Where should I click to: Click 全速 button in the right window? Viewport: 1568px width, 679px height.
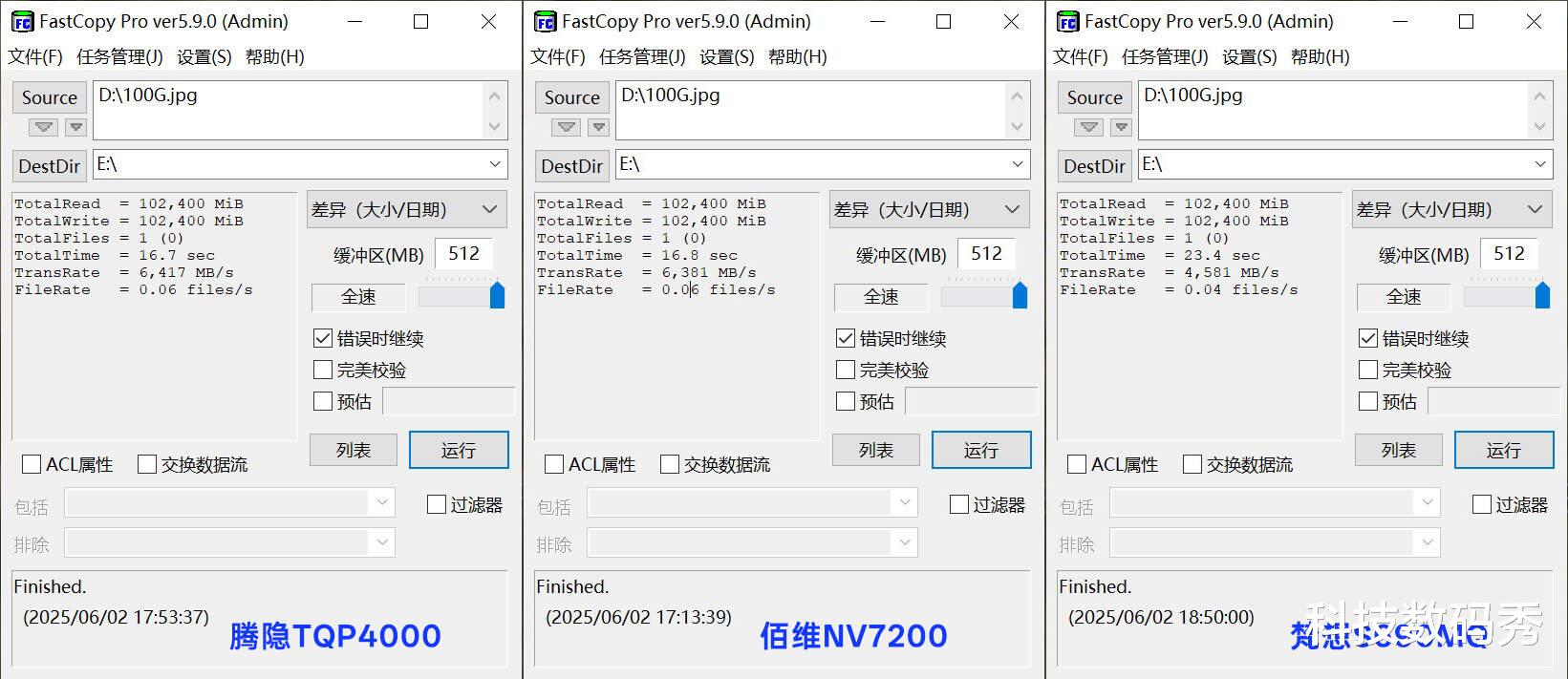click(x=1404, y=297)
